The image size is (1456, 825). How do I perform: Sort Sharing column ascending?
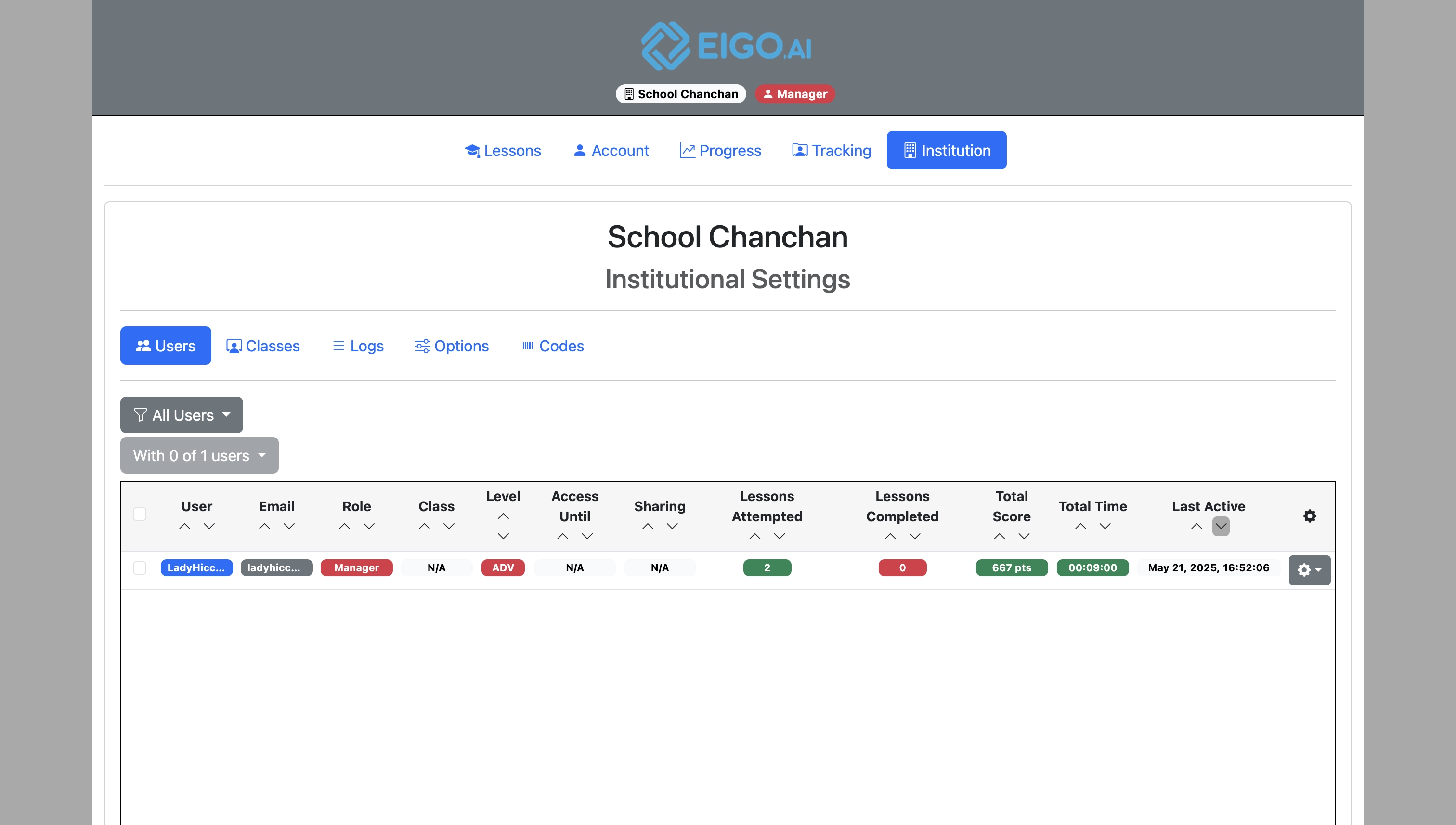647,527
